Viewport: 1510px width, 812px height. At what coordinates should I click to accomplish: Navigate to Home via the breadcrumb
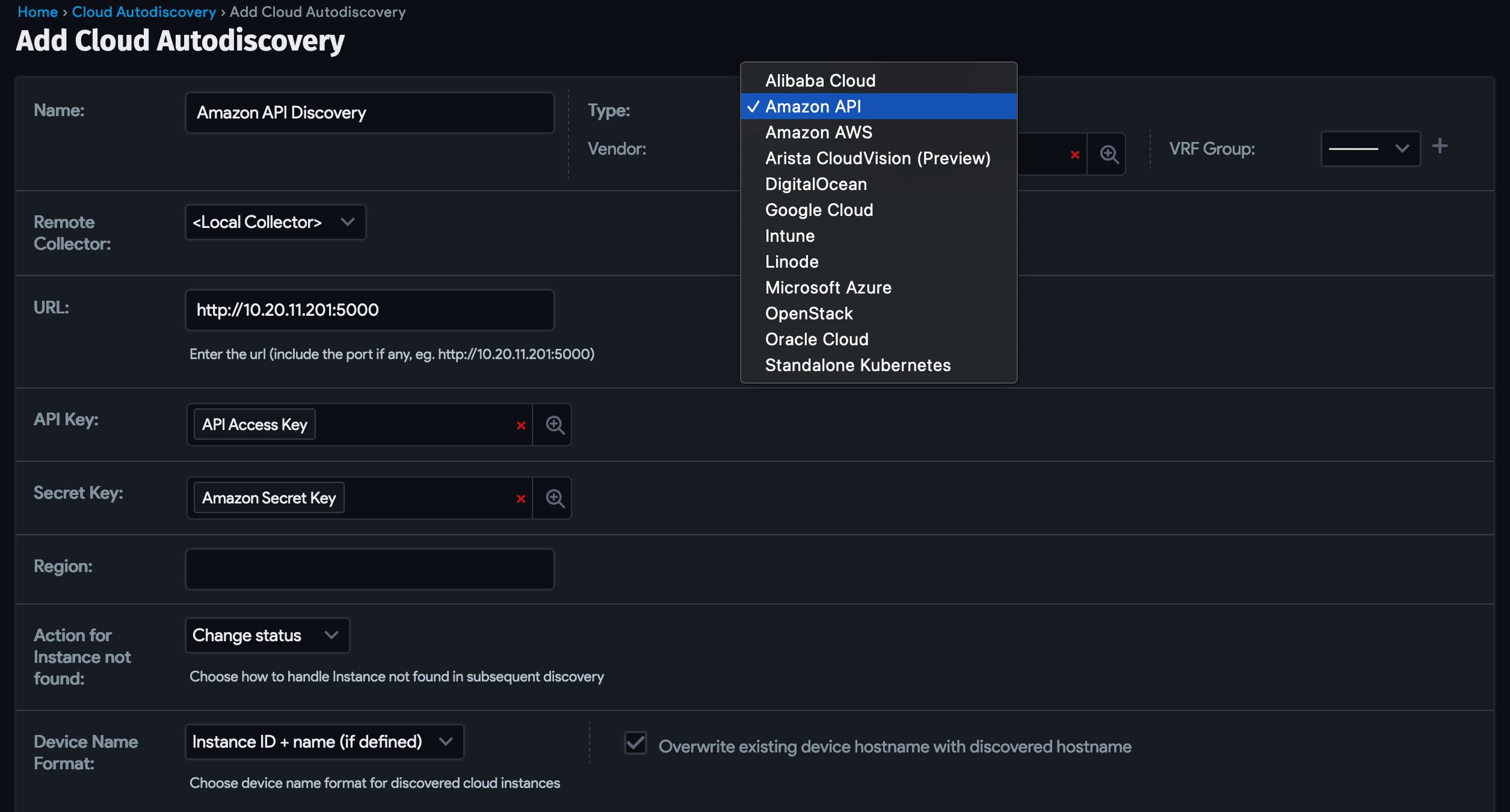click(37, 11)
